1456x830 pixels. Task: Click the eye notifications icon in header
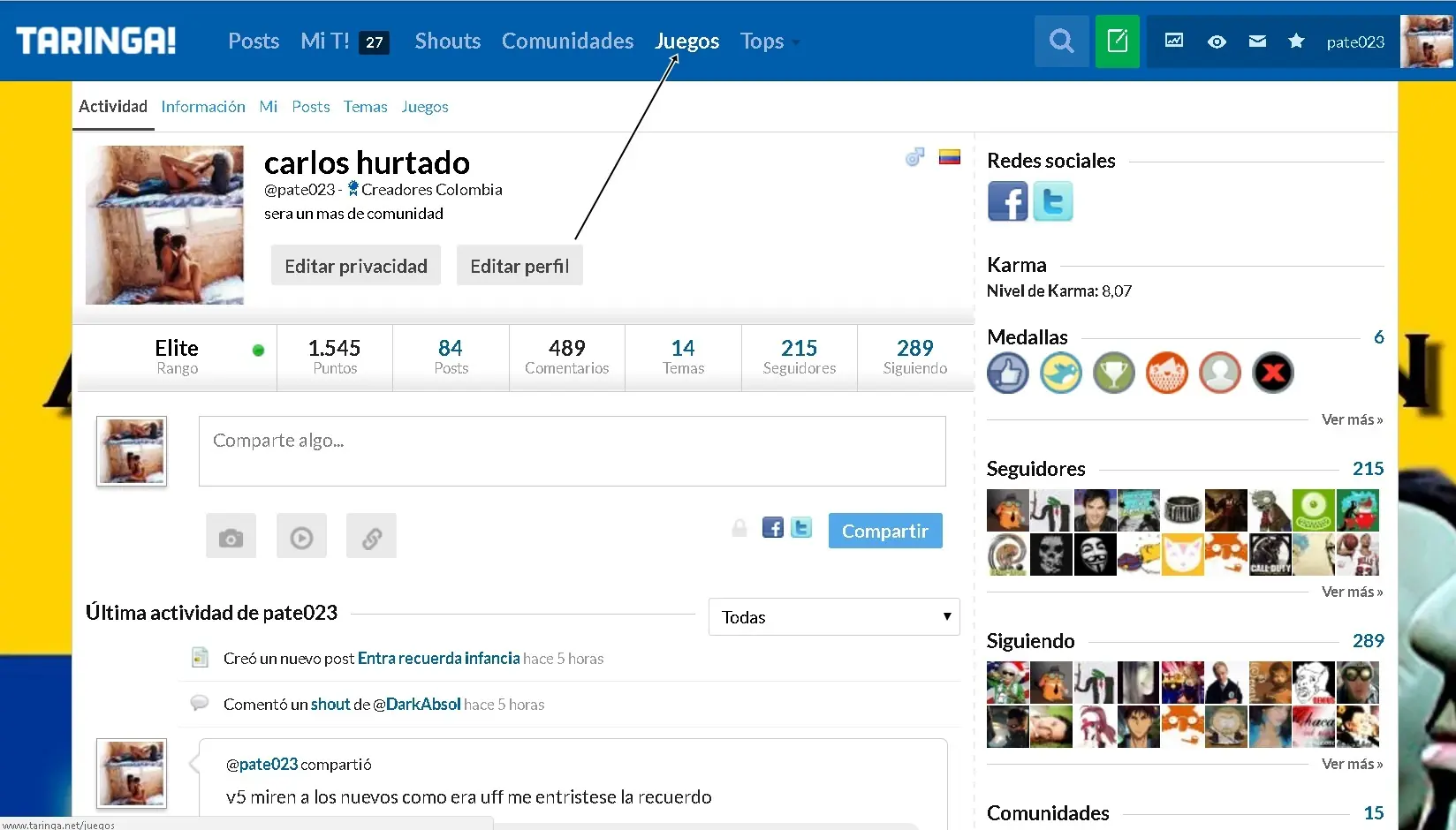[1217, 41]
